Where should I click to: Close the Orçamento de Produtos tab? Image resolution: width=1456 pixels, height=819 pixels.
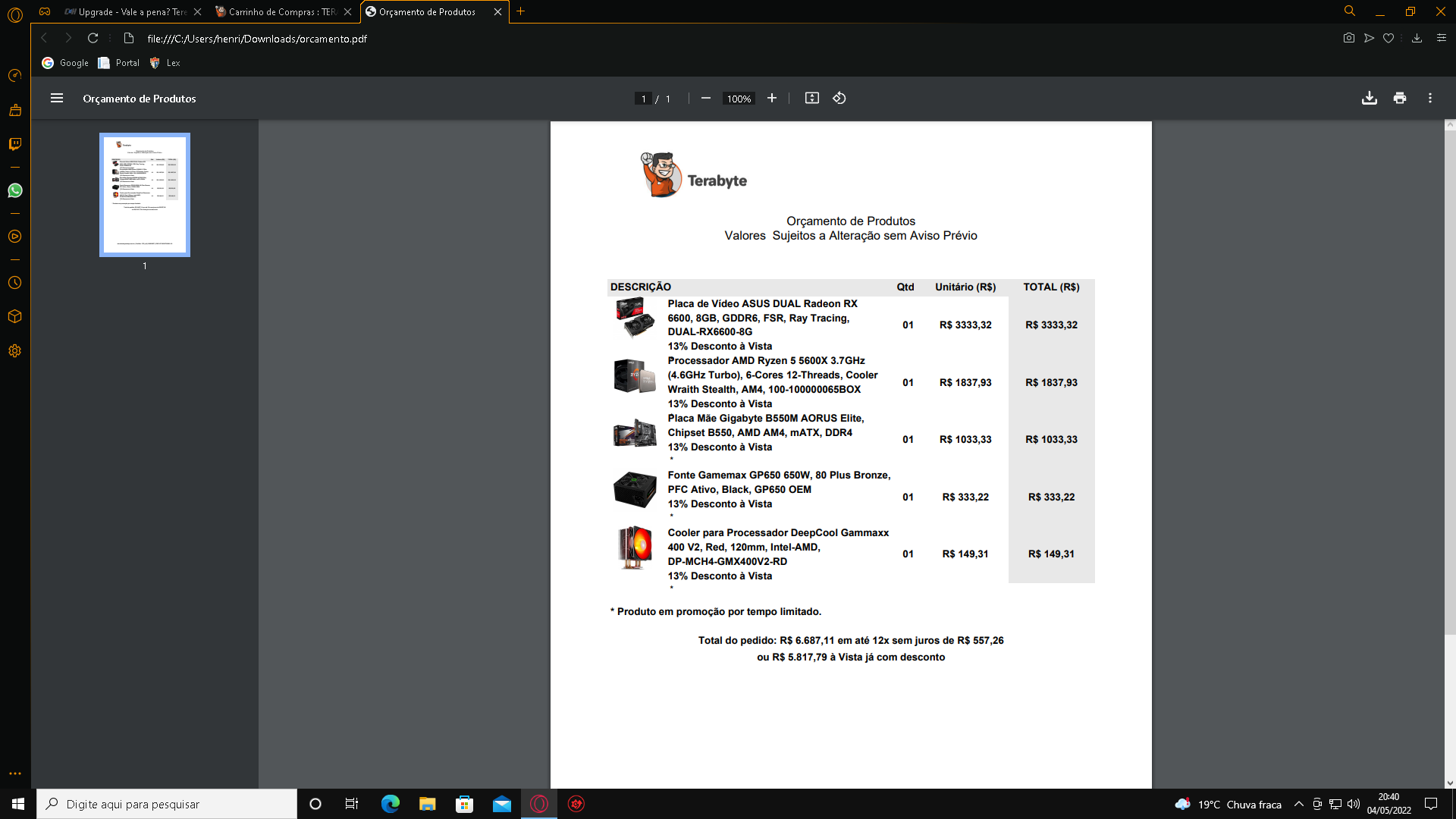[x=497, y=11]
